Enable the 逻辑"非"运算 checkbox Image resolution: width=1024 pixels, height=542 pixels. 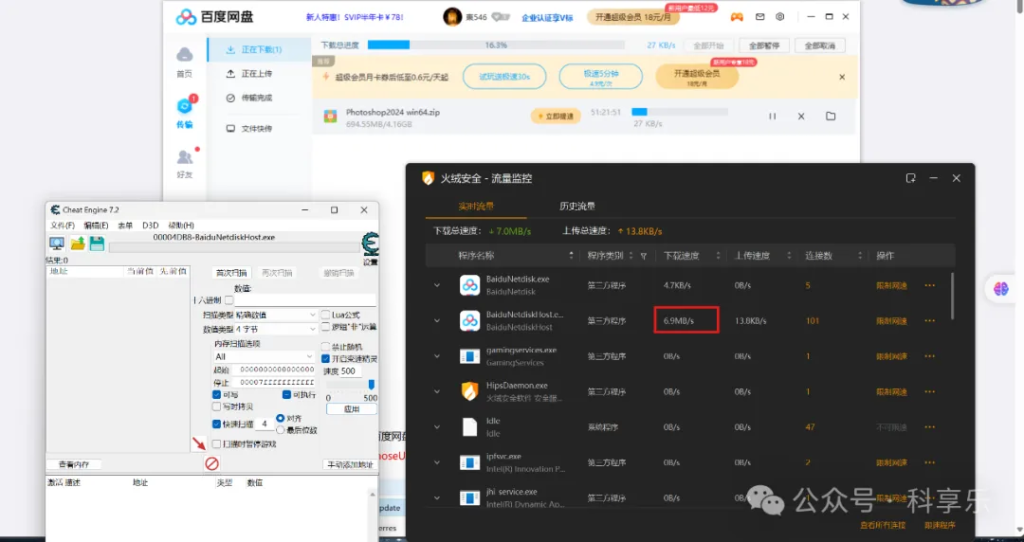(x=325, y=327)
